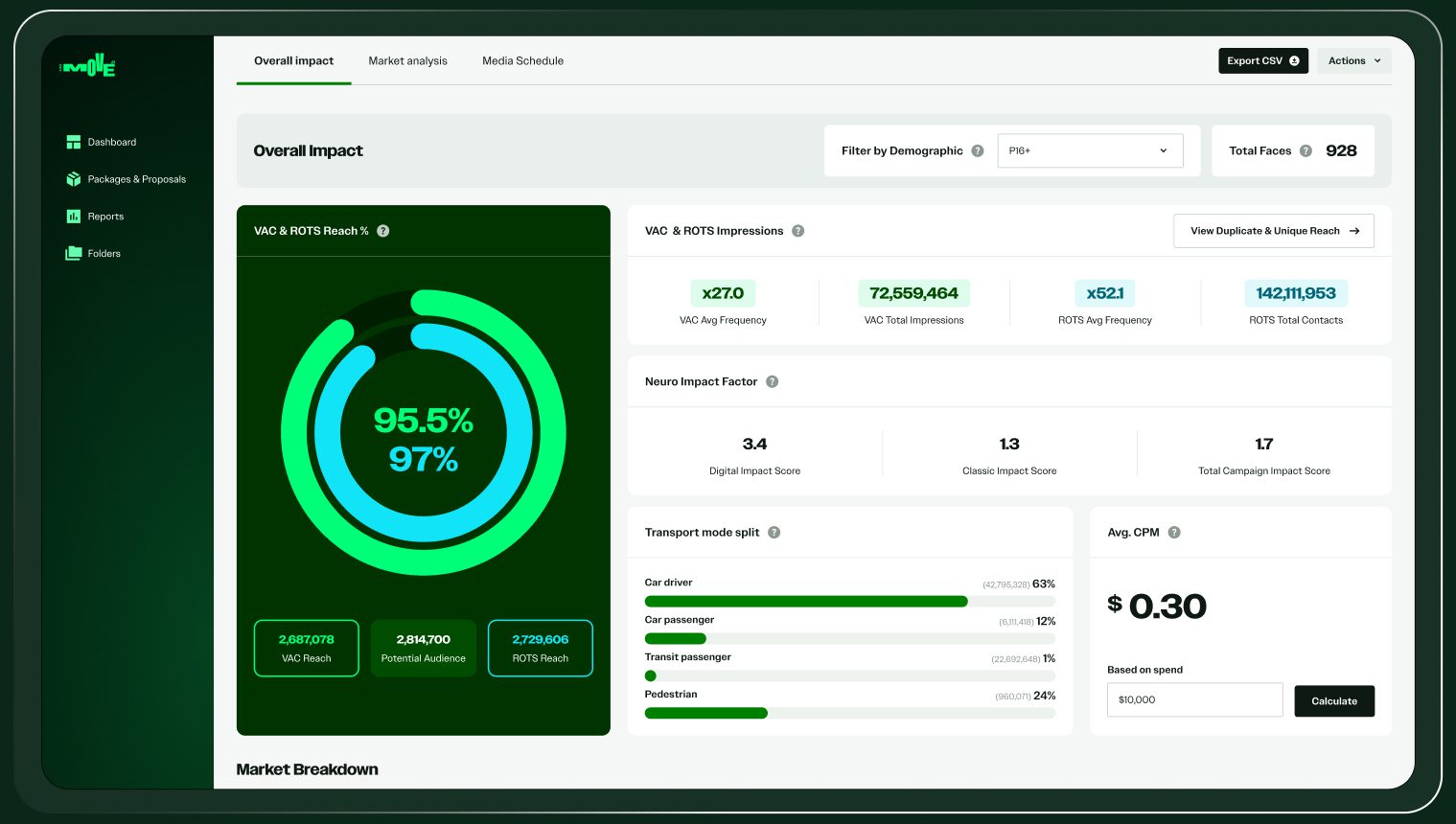Open the Actions dropdown menu
Screen dimensions: 1456x824
point(1353,60)
